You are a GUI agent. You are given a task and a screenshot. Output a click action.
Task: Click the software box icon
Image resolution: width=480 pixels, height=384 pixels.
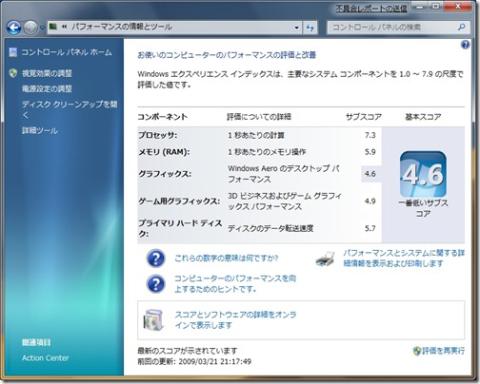154,320
